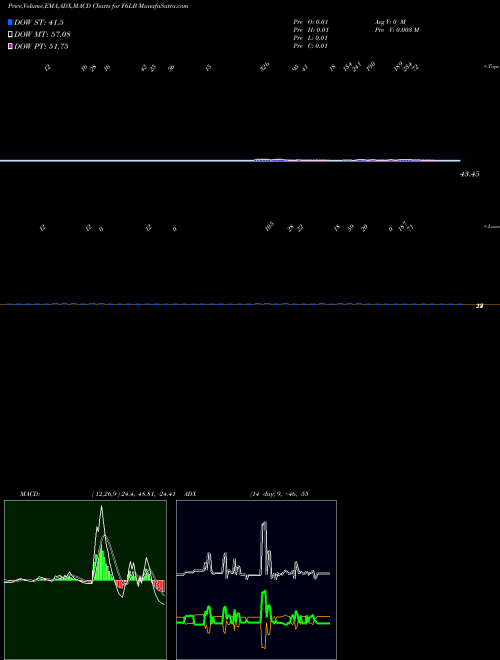Image resolution: width=500 pixels, height=660 pixels.
Task: Click the chart title mentioning MunafaSutra.com
Action: click(98, 6)
